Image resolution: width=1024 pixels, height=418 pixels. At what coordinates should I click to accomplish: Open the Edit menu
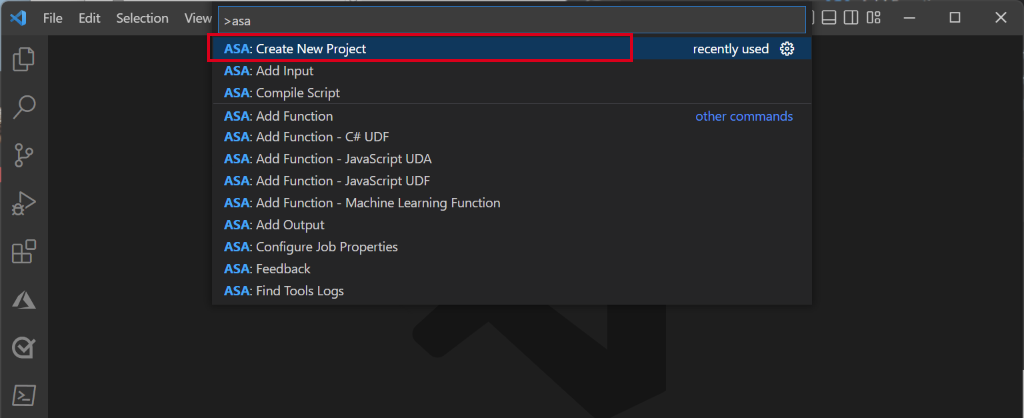point(89,18)
